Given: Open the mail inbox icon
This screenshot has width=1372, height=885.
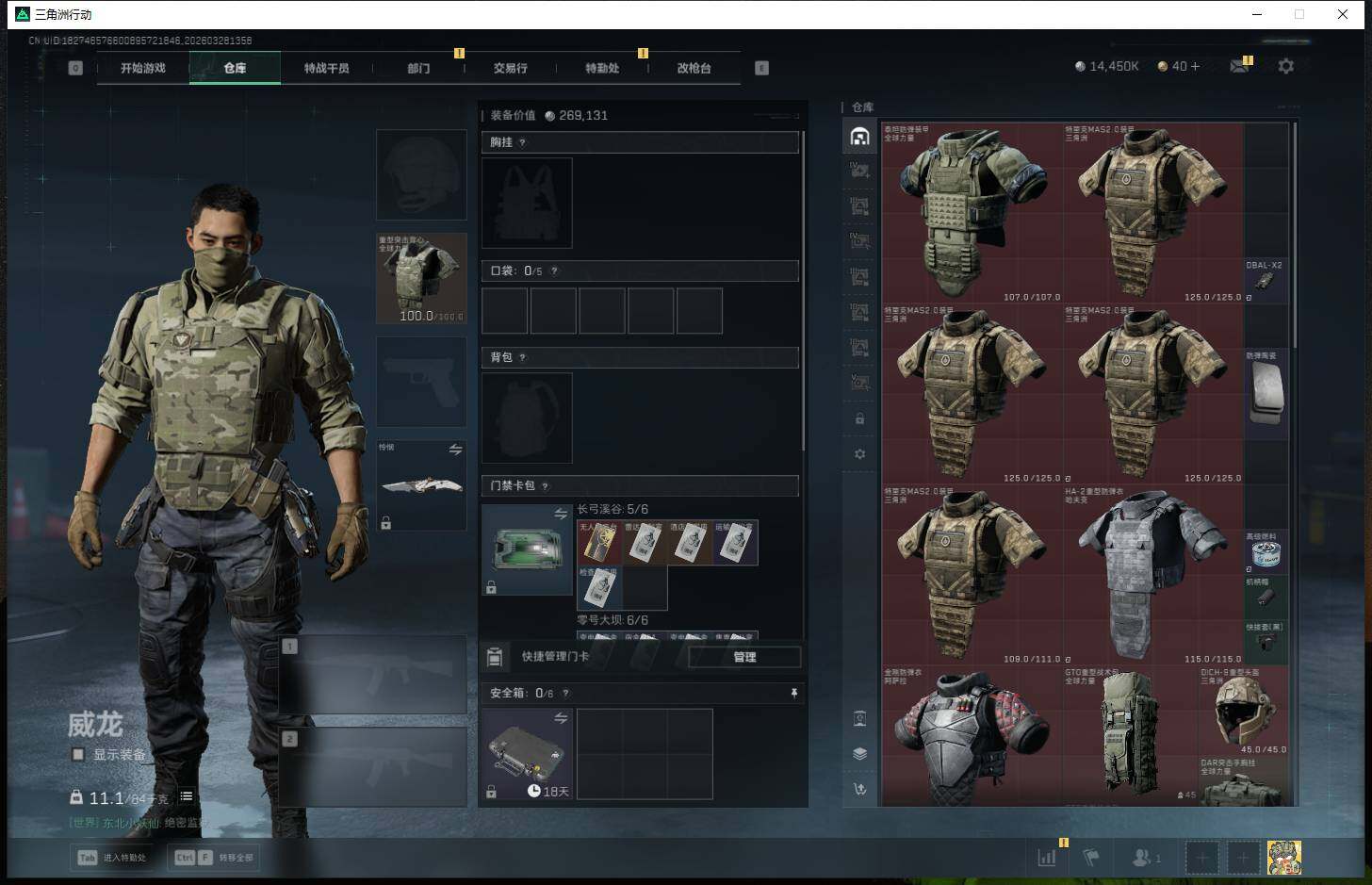Looking at the screenshot, I should tap(1240, 66).
